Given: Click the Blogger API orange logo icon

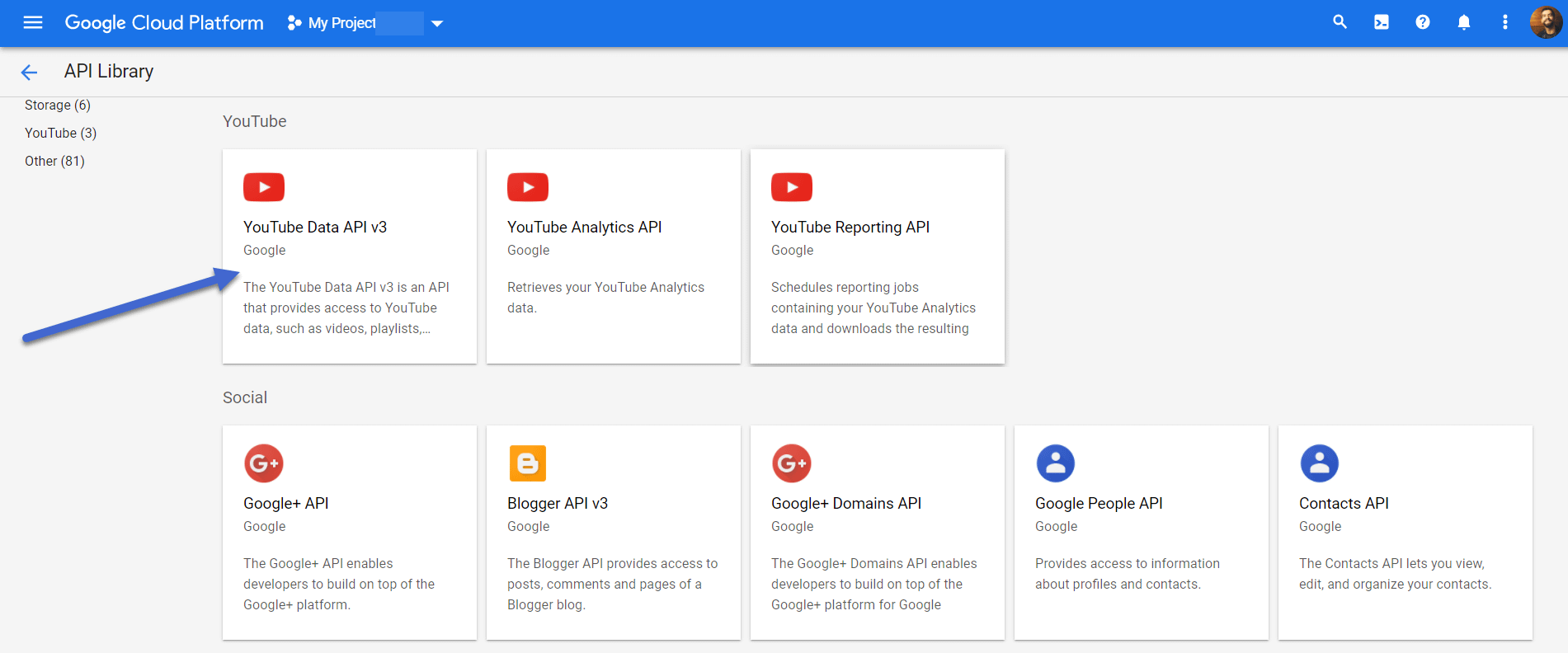Looking at the screenshot, I should 528,463.
